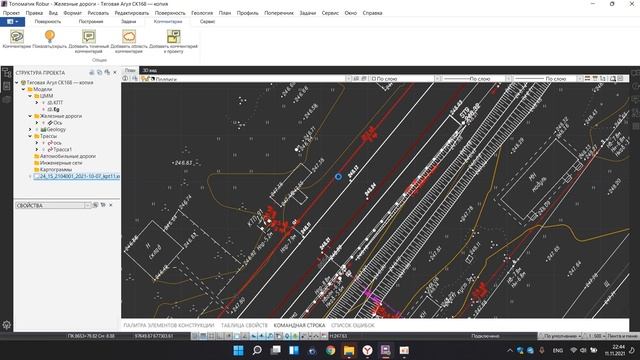Open the Таблица свойств panel
640x360 pixels.
point(244,325)
